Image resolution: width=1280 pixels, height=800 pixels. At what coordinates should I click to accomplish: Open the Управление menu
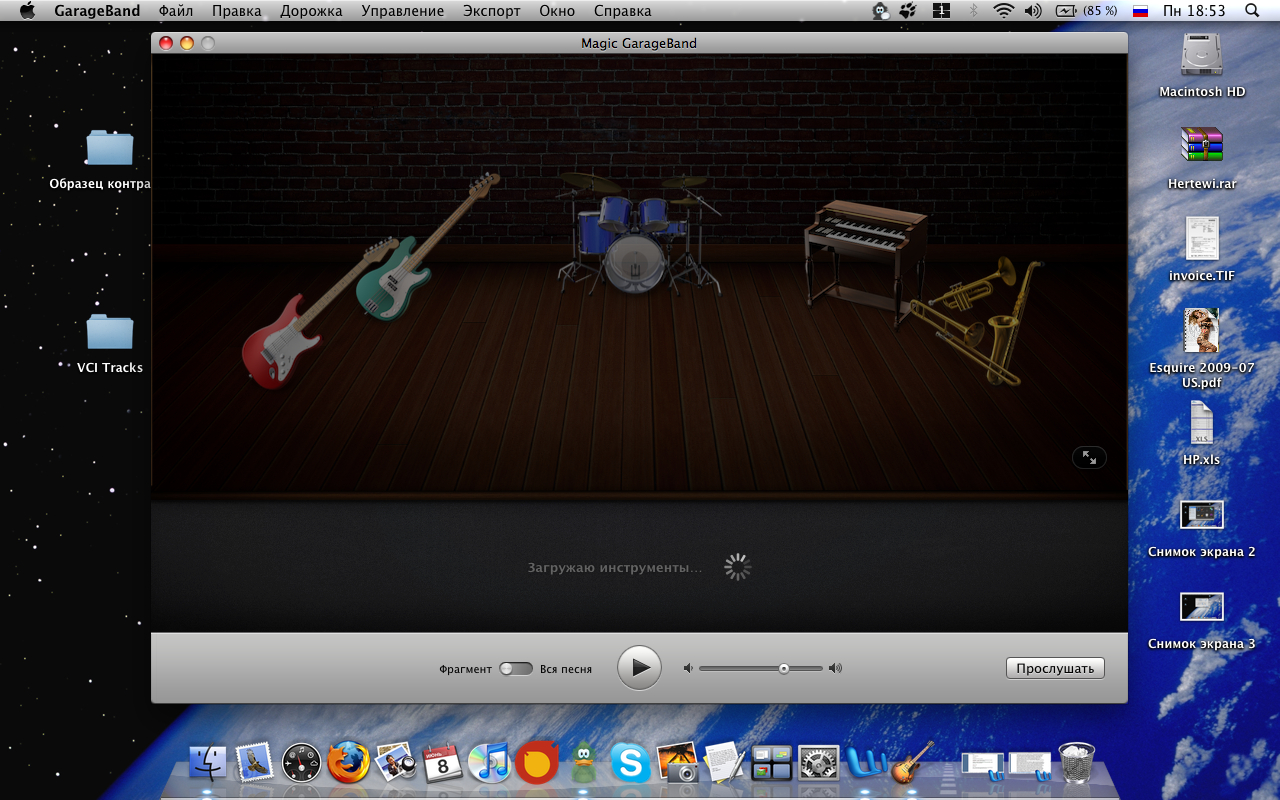402,11
